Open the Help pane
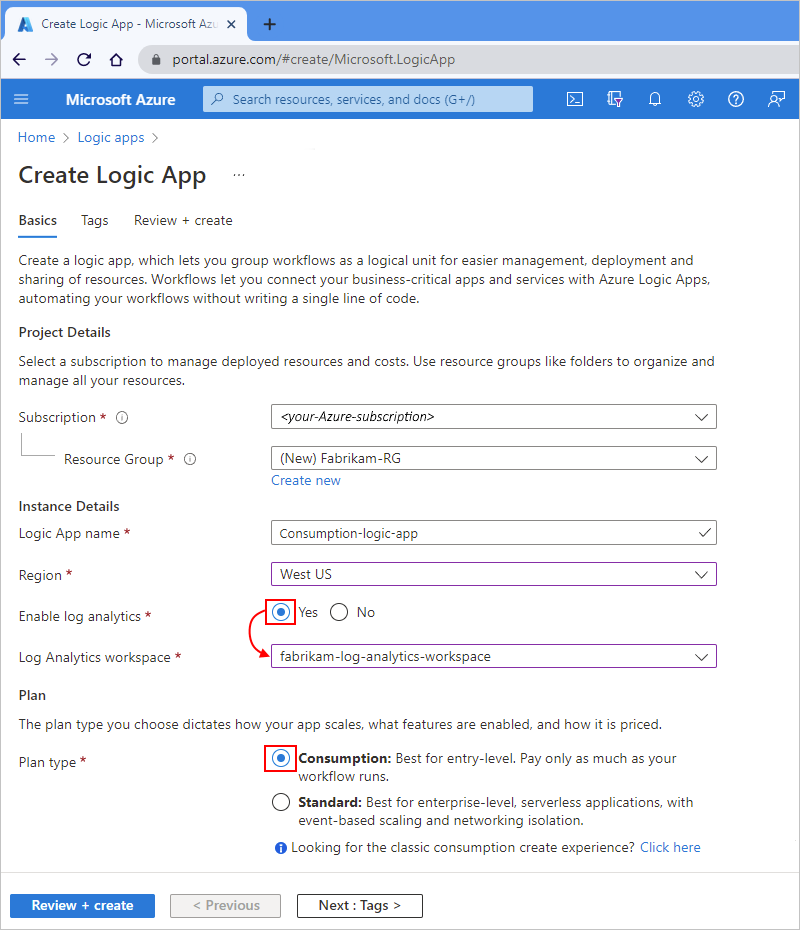This screenshot has width=800, height=930. (736, 99)
